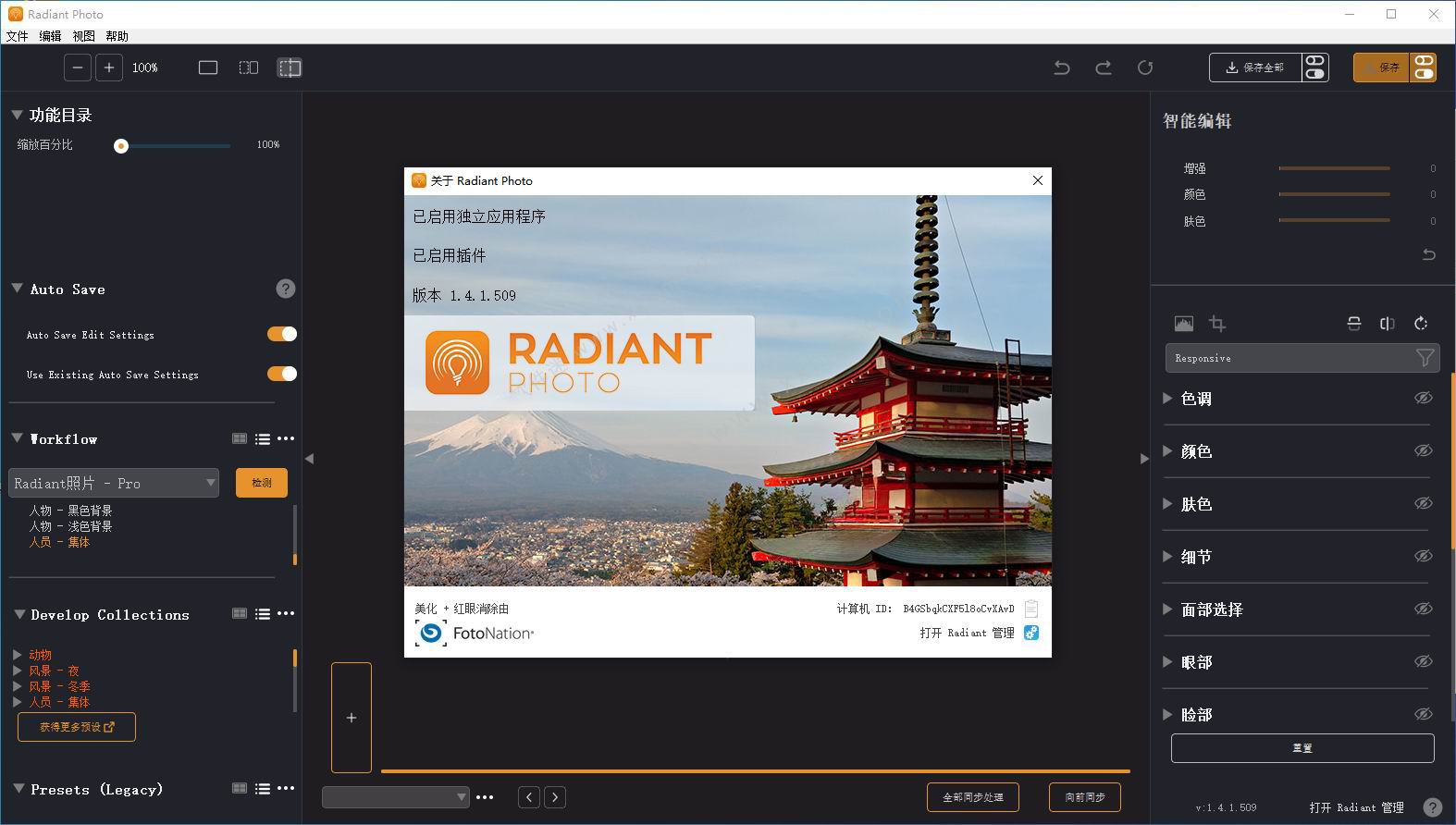This screenshot has width=1456, height=825.
Task: Toggle visibility eye for 色调
Action: click(1423, 398)
